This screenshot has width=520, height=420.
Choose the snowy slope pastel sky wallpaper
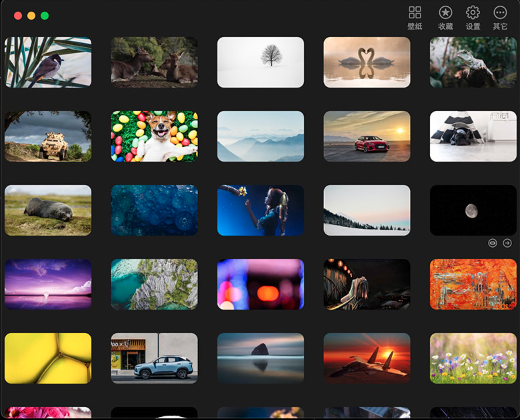point(367,210)
